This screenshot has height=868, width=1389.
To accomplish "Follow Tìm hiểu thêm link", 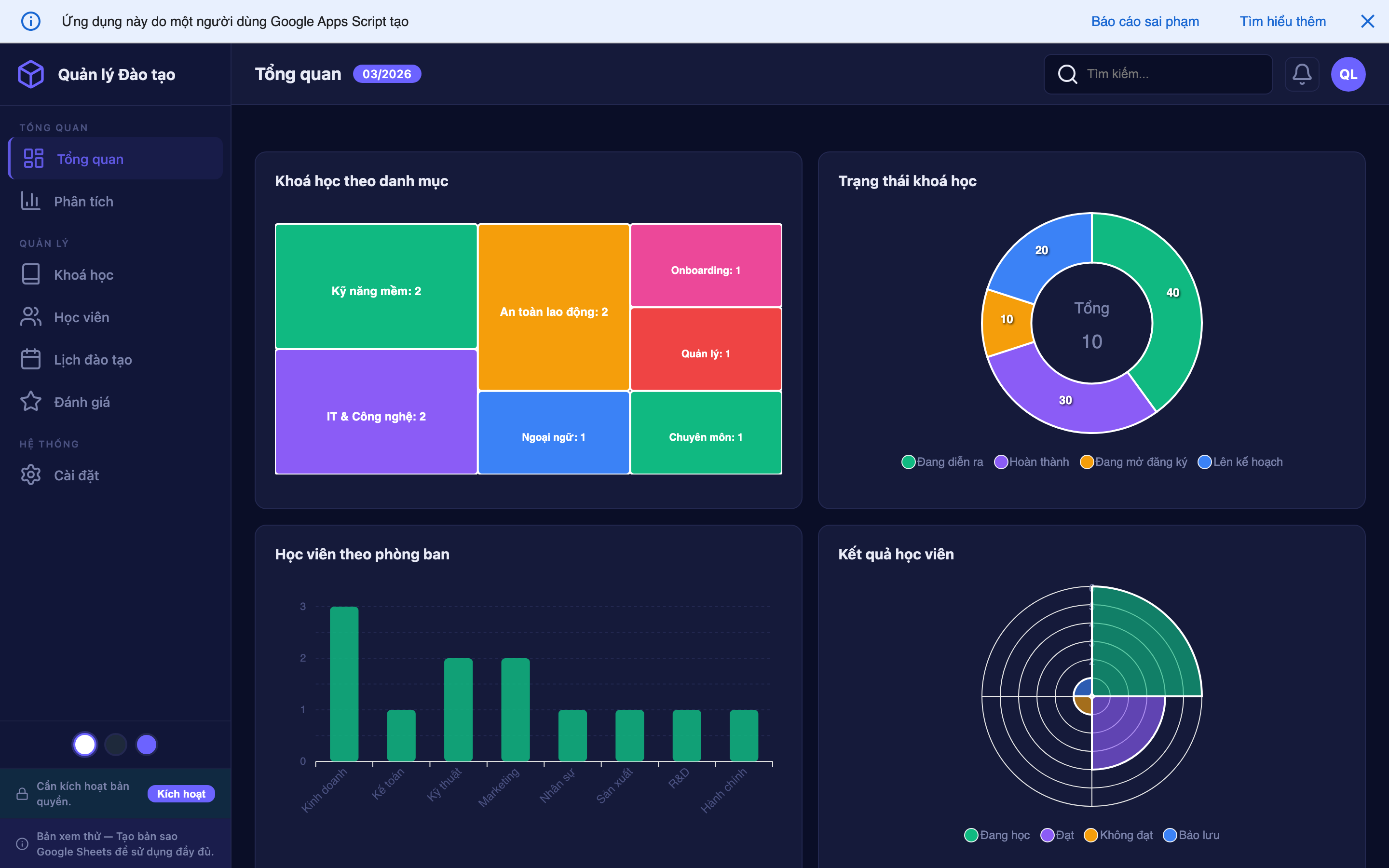I will click(x=1282, y=21).
